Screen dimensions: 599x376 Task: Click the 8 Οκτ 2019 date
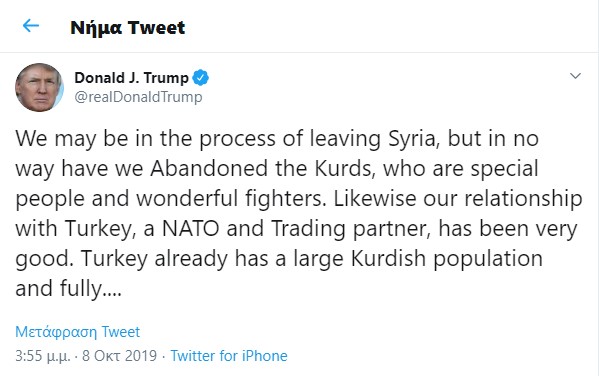click(120, 356)
